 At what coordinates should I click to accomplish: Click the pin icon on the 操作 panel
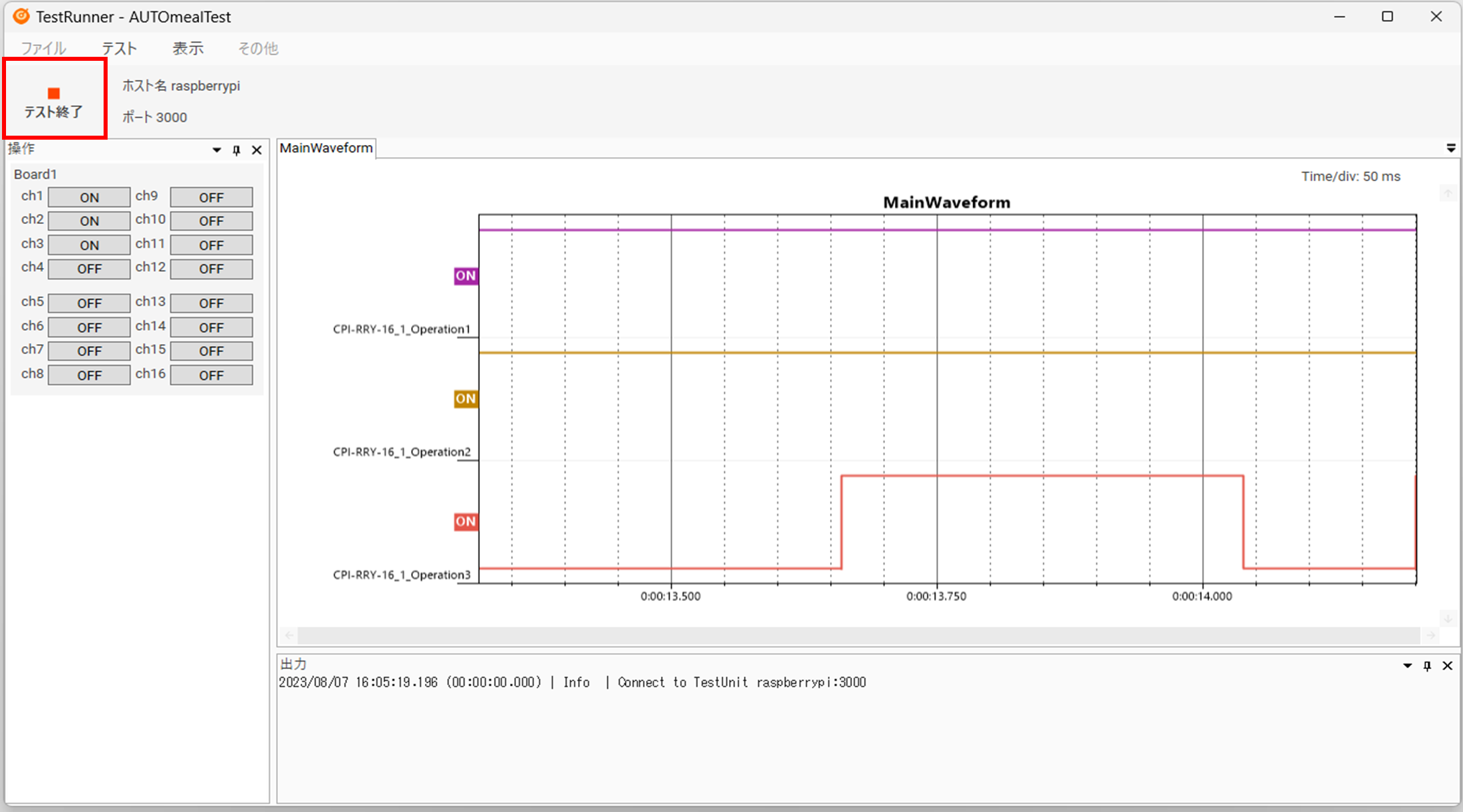236,150
